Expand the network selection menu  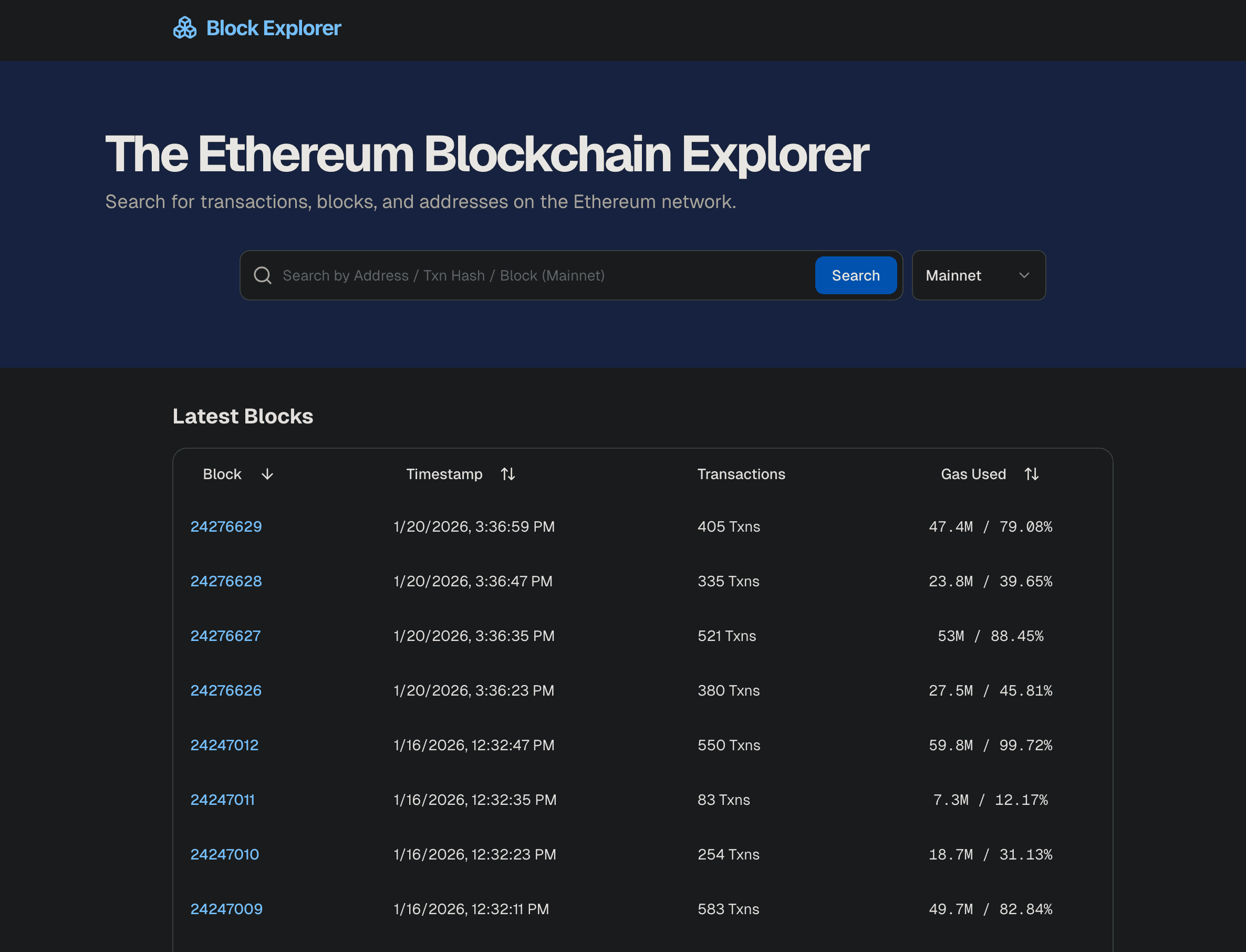tap(979, 275)
